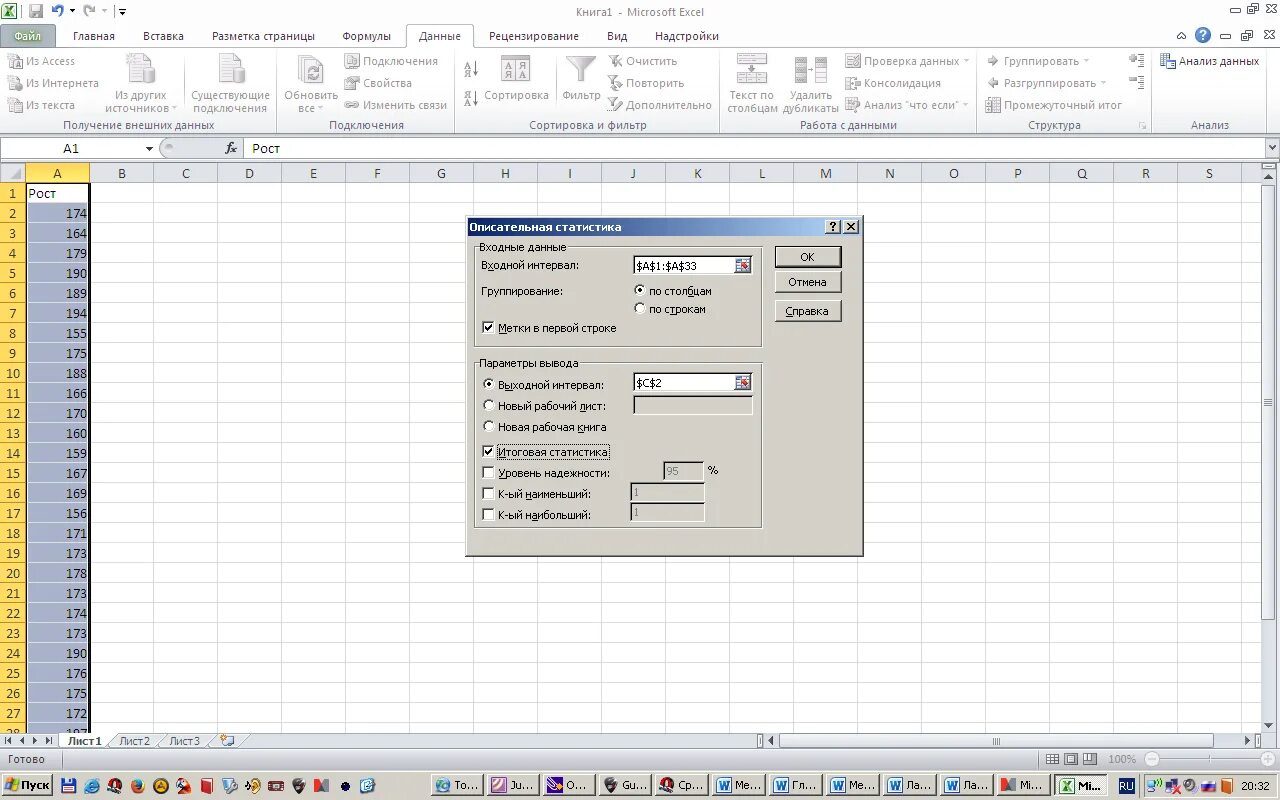Click the Входной интервал text field
This screenshot has width=1280, height=800.
pos(684,265)
